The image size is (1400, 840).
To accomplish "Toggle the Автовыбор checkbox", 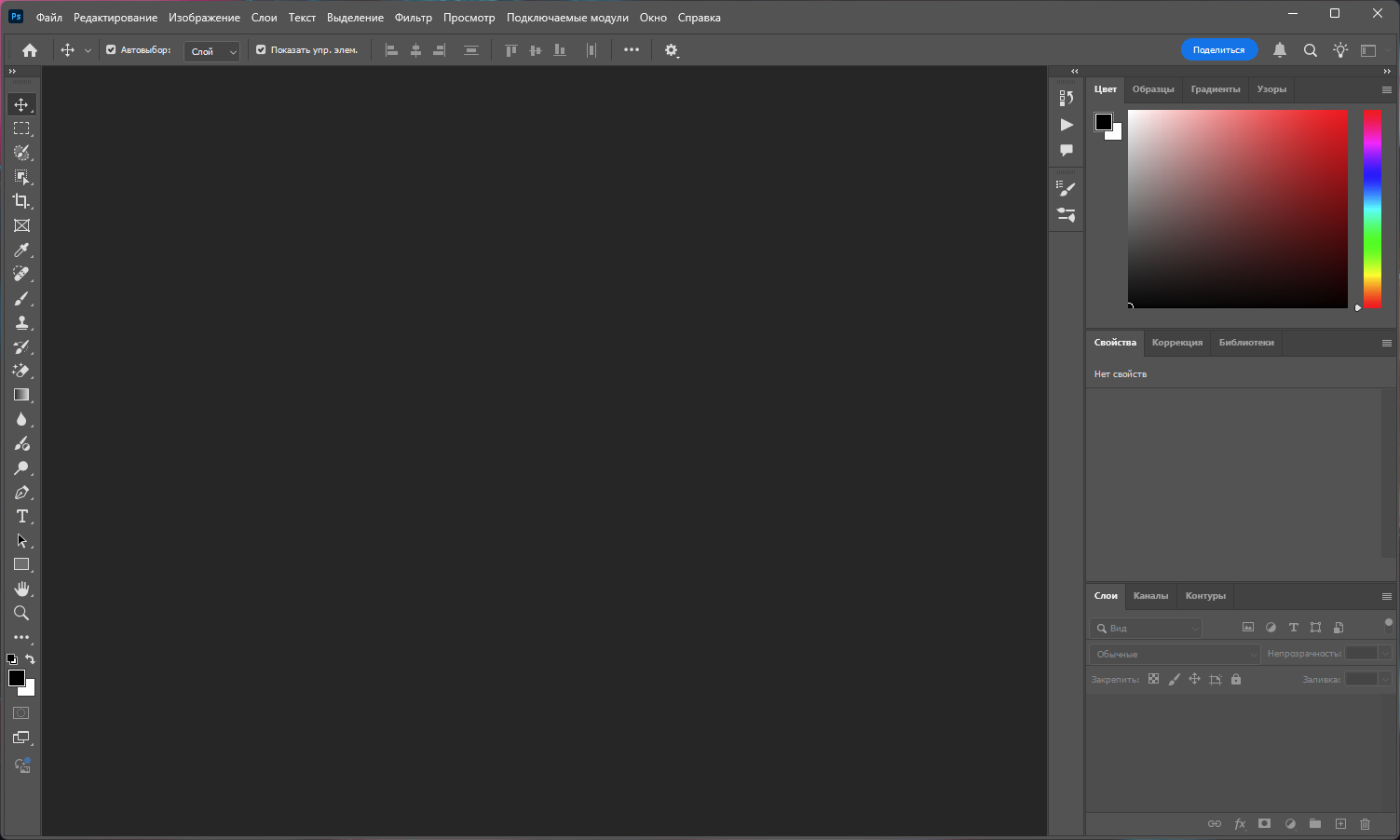I will click(x=111, y=50).
